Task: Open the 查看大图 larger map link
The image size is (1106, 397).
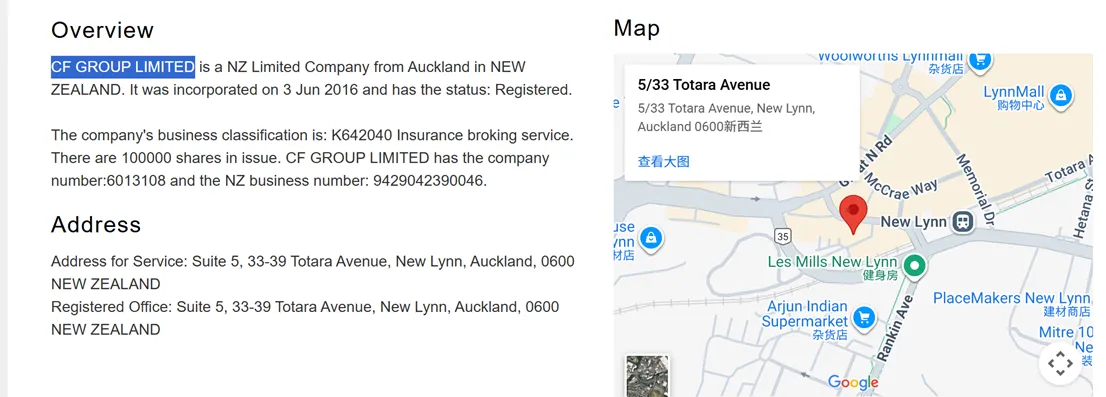Action: click(x=663, y=161)
